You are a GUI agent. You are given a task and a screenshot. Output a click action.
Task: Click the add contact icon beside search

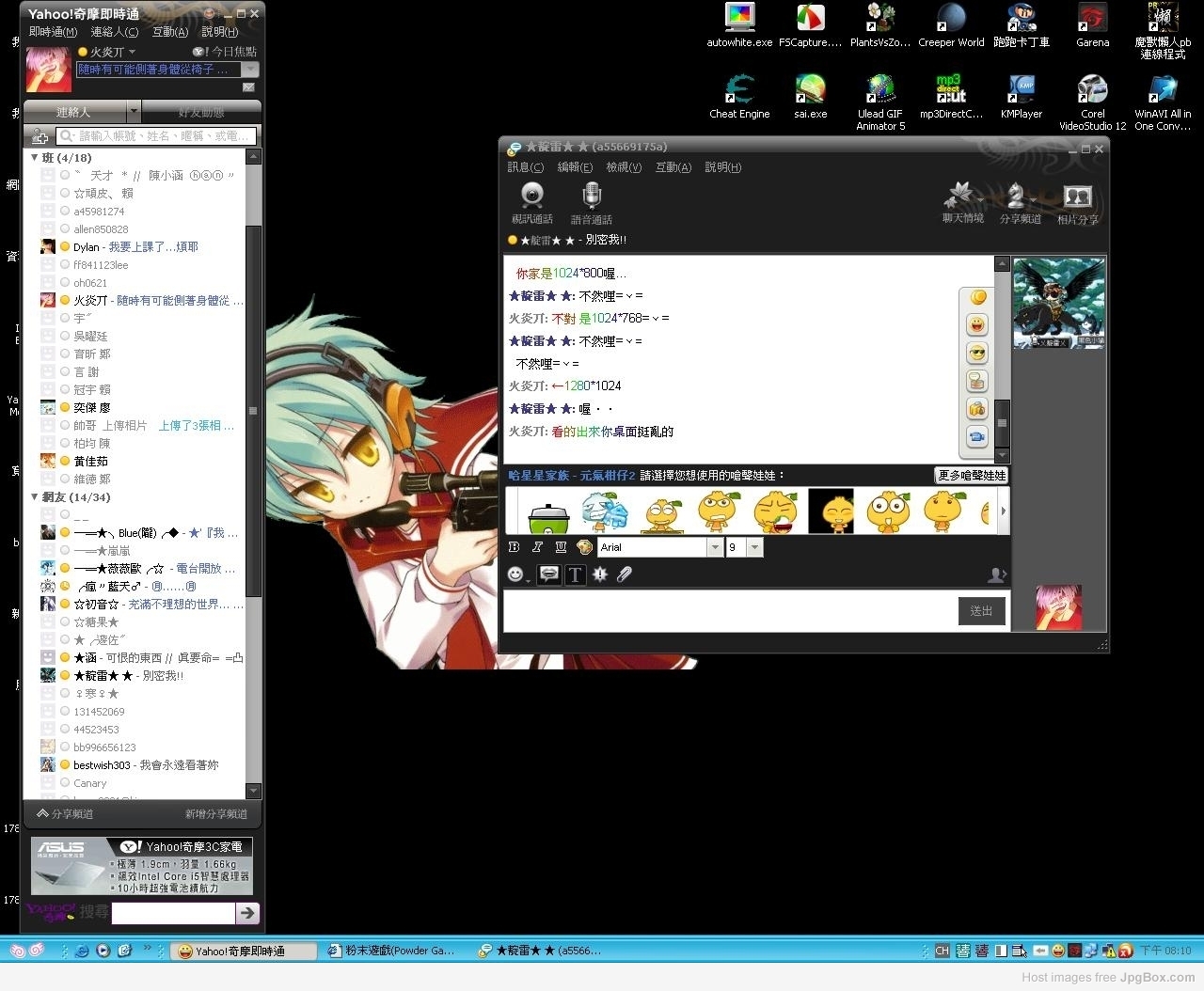[x=40, y=137]
